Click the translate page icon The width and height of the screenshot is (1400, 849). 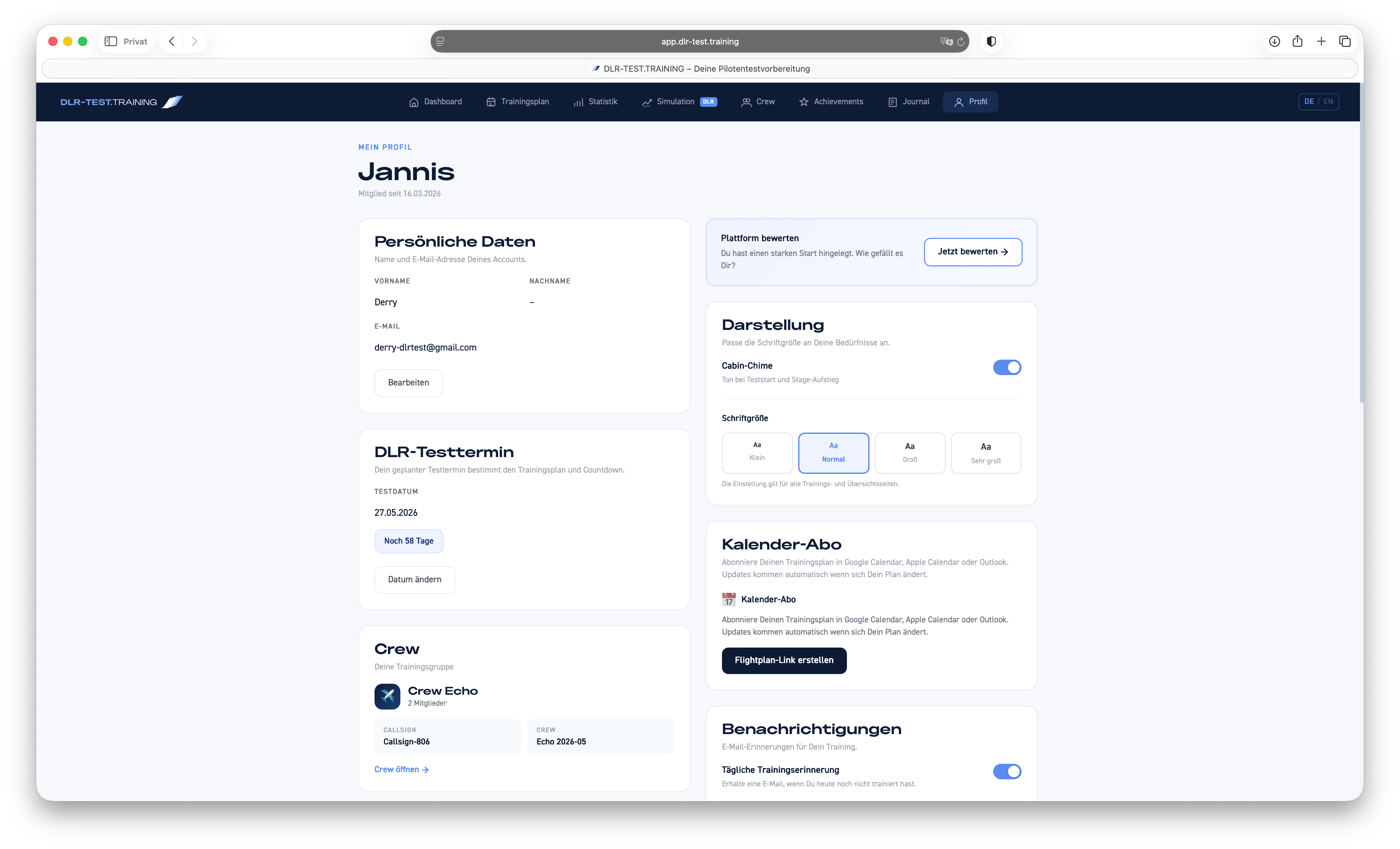pos(946,41)
